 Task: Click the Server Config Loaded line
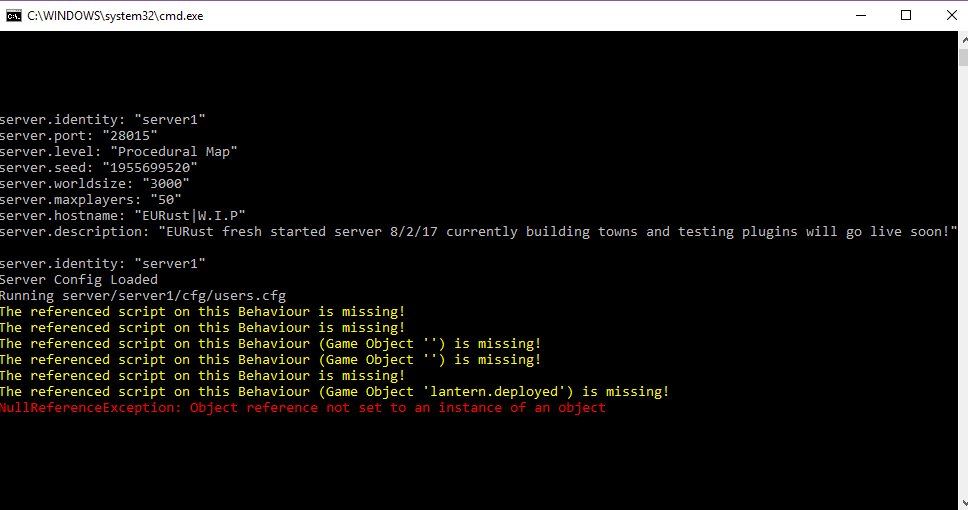79,279
